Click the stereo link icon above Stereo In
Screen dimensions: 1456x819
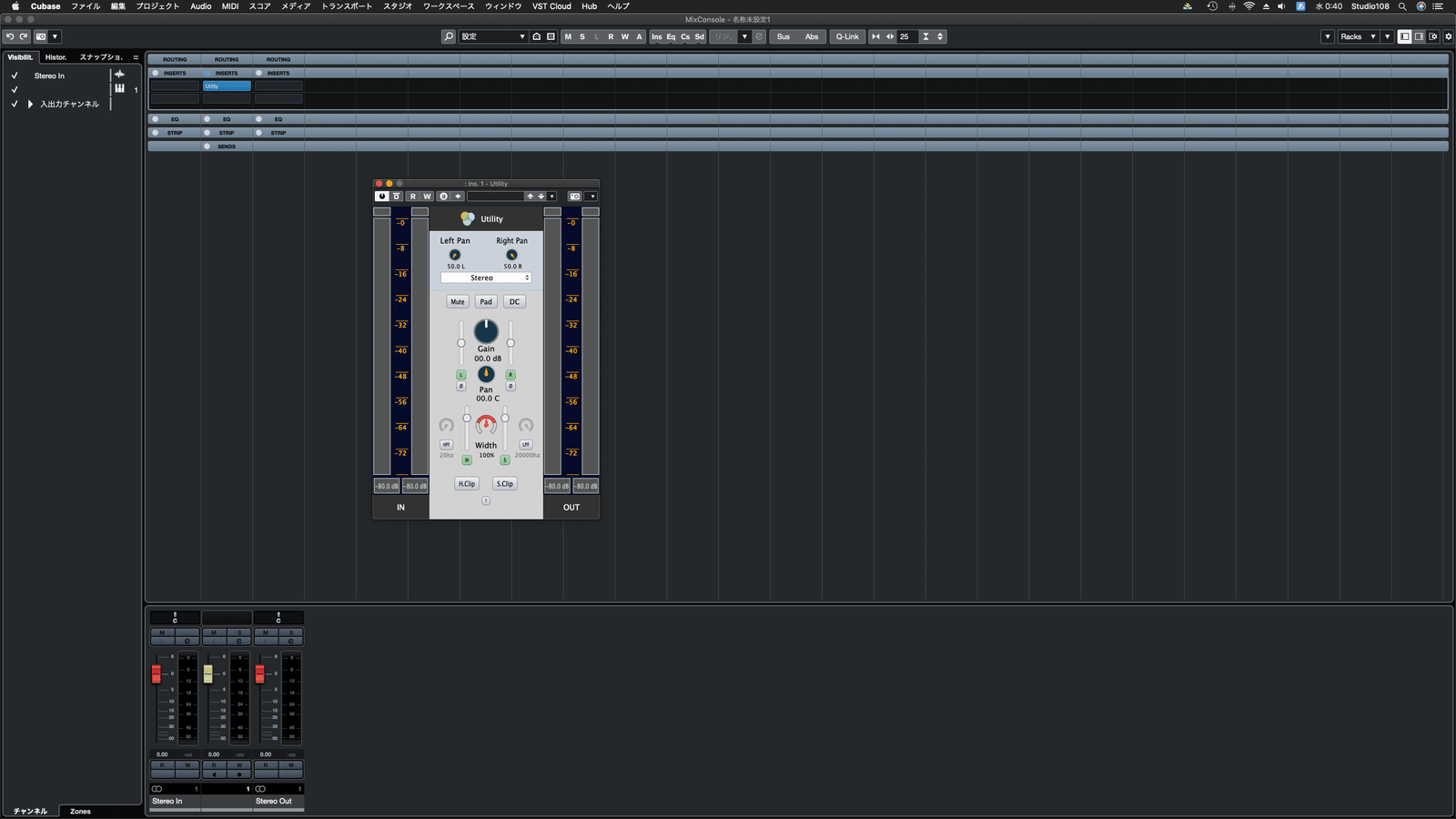tap(157, 789)
